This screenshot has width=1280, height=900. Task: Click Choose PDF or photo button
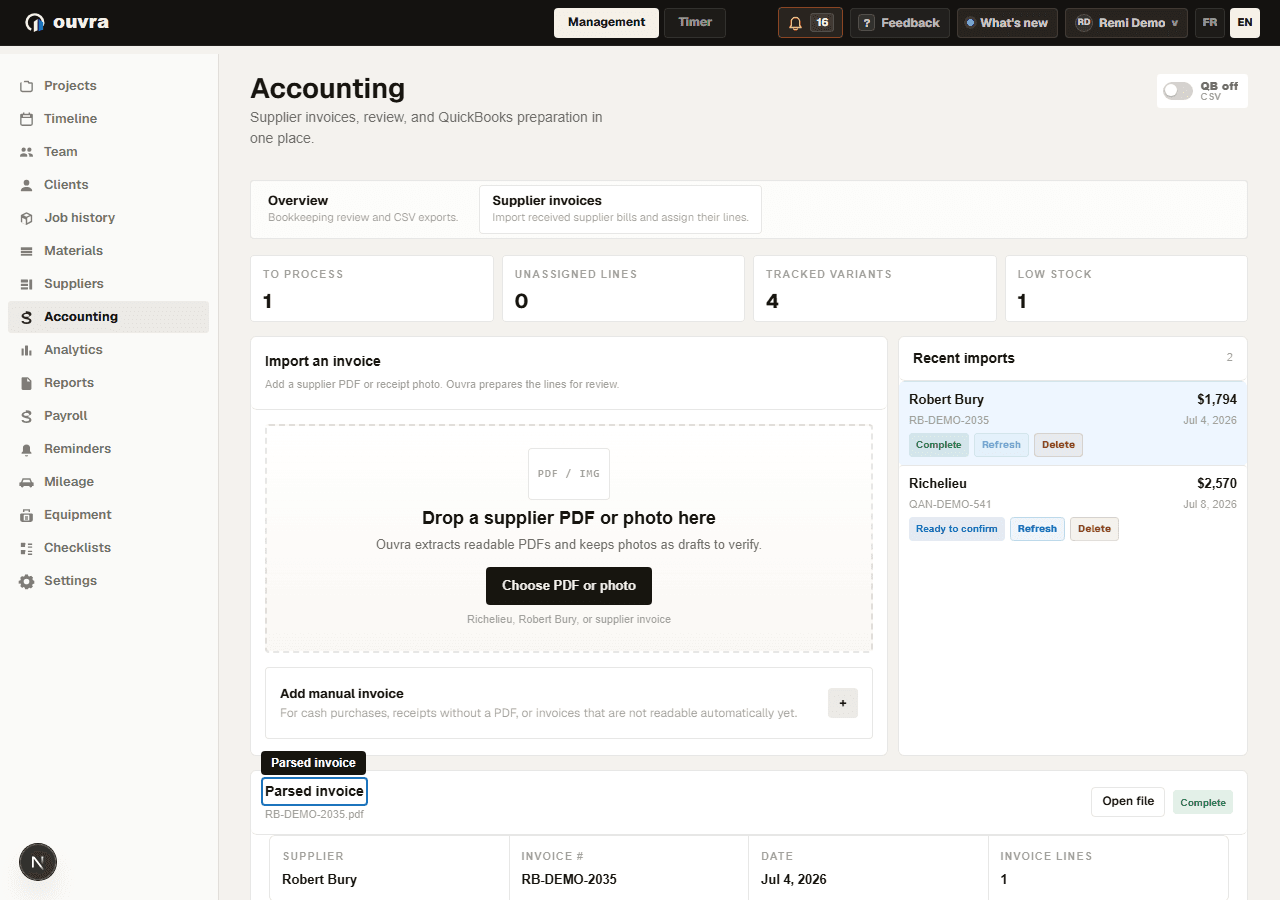pyautogui.click(x=569, y=586)
